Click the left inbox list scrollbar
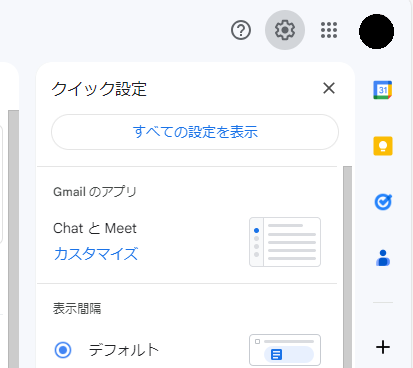This screenshot has width=413, height=368. (x=14, y=239)
